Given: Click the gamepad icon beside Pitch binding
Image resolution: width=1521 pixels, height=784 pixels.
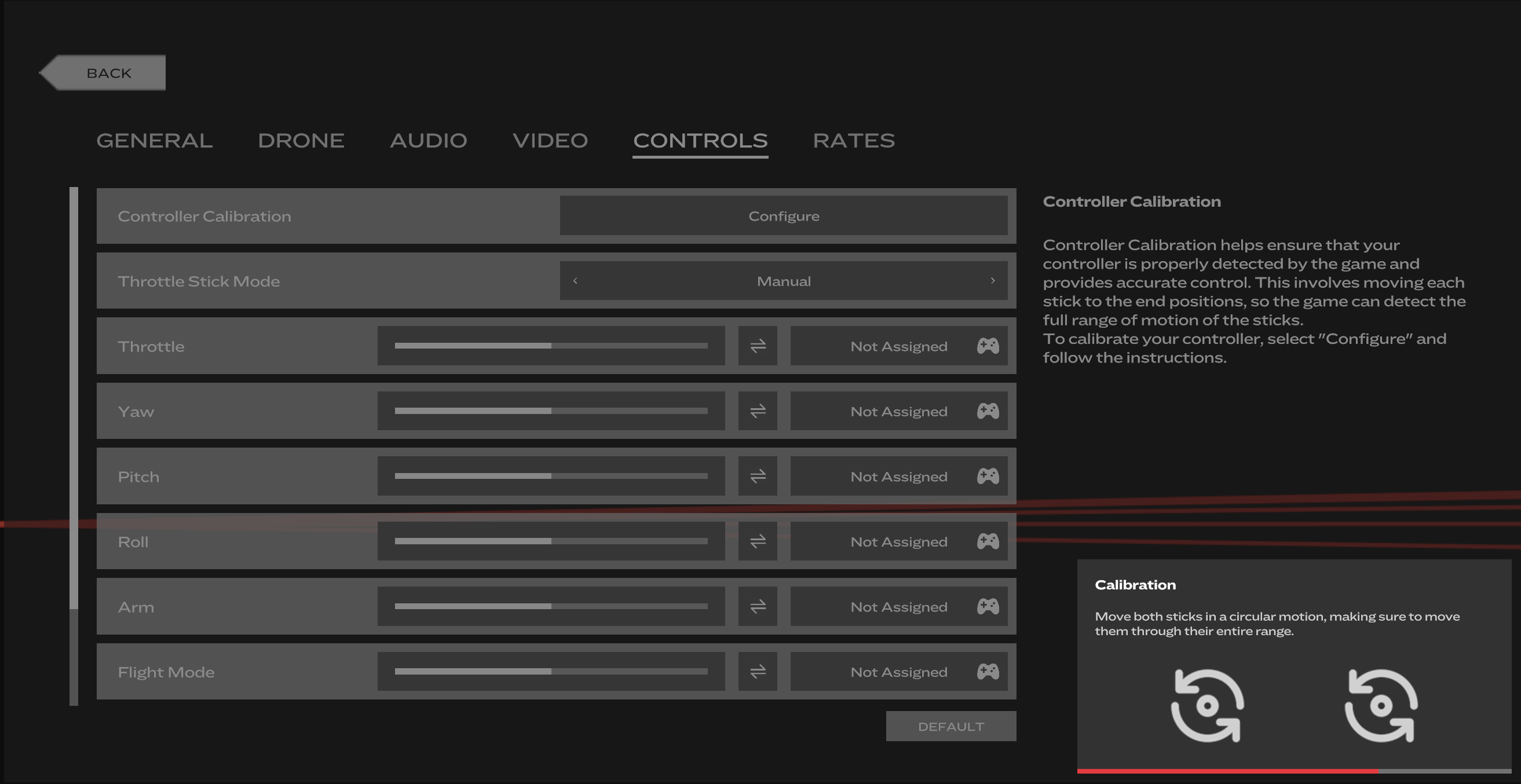Looking at the screenshot, I should click(987, 477).
